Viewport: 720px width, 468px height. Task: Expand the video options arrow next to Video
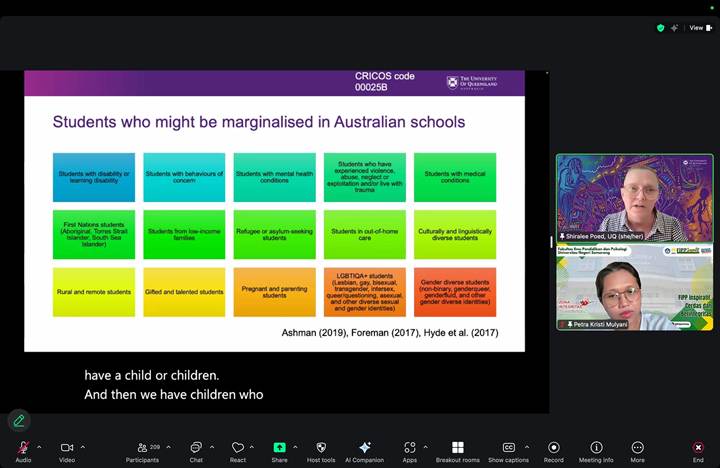coord(83,447)
